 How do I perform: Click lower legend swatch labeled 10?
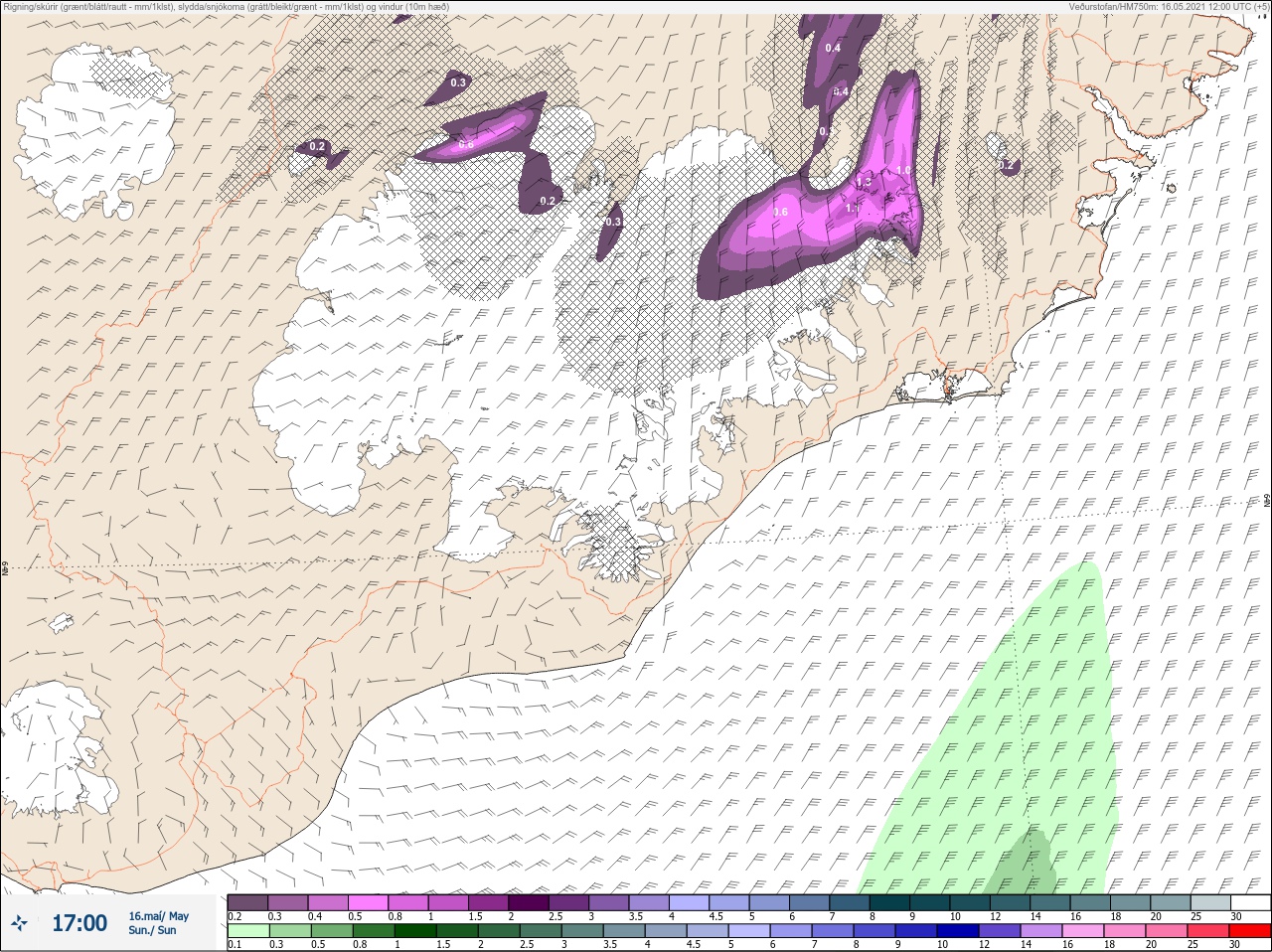[958, 931]
